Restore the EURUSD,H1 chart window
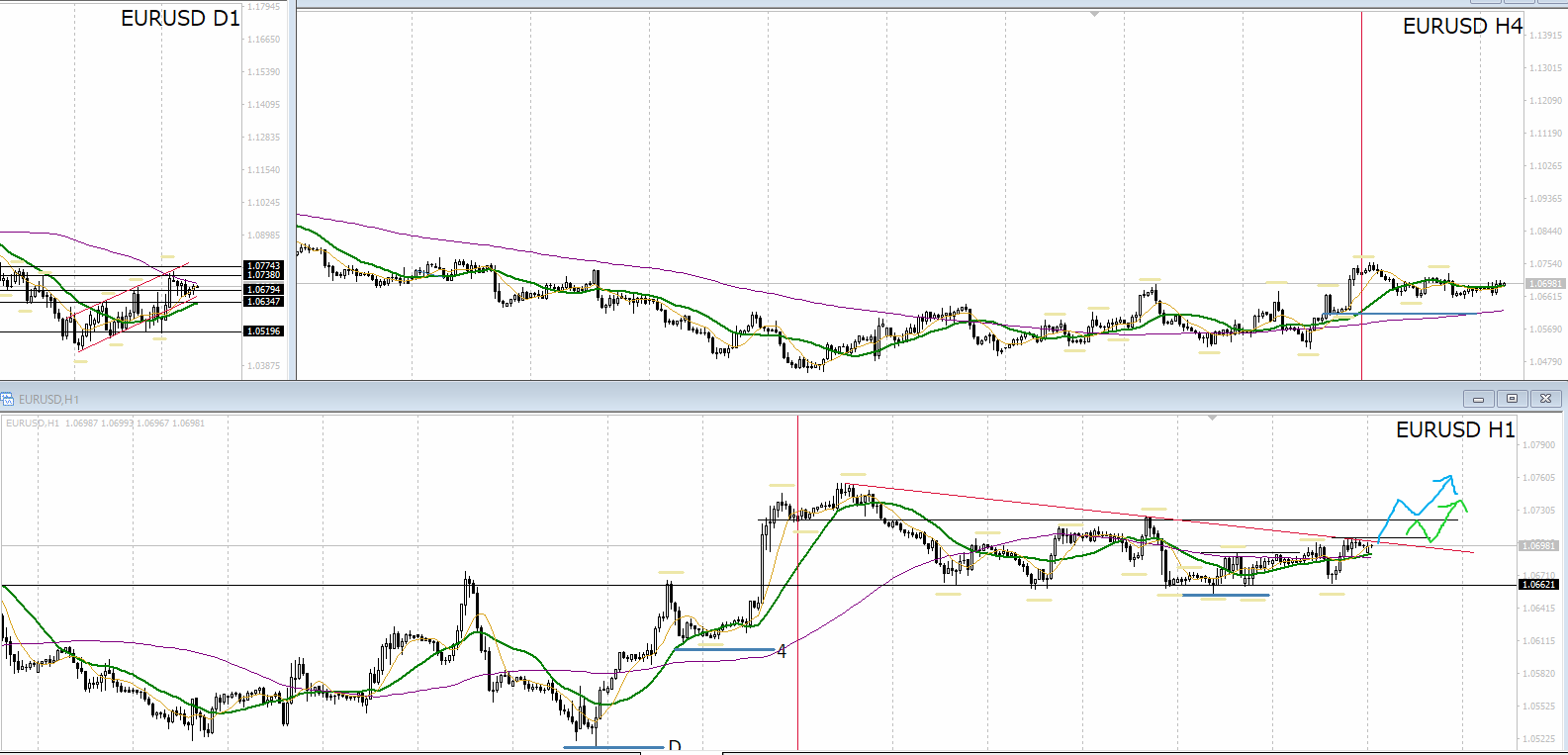This screenshot has width=1568, height=755. [x=1512, y=399]
